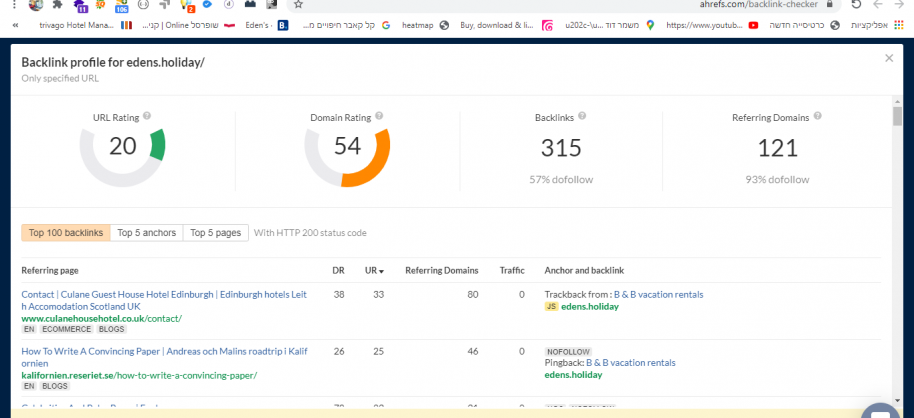Screen dimensions: 914x418
Task: Click the Traffic column header
Action: 512,271
